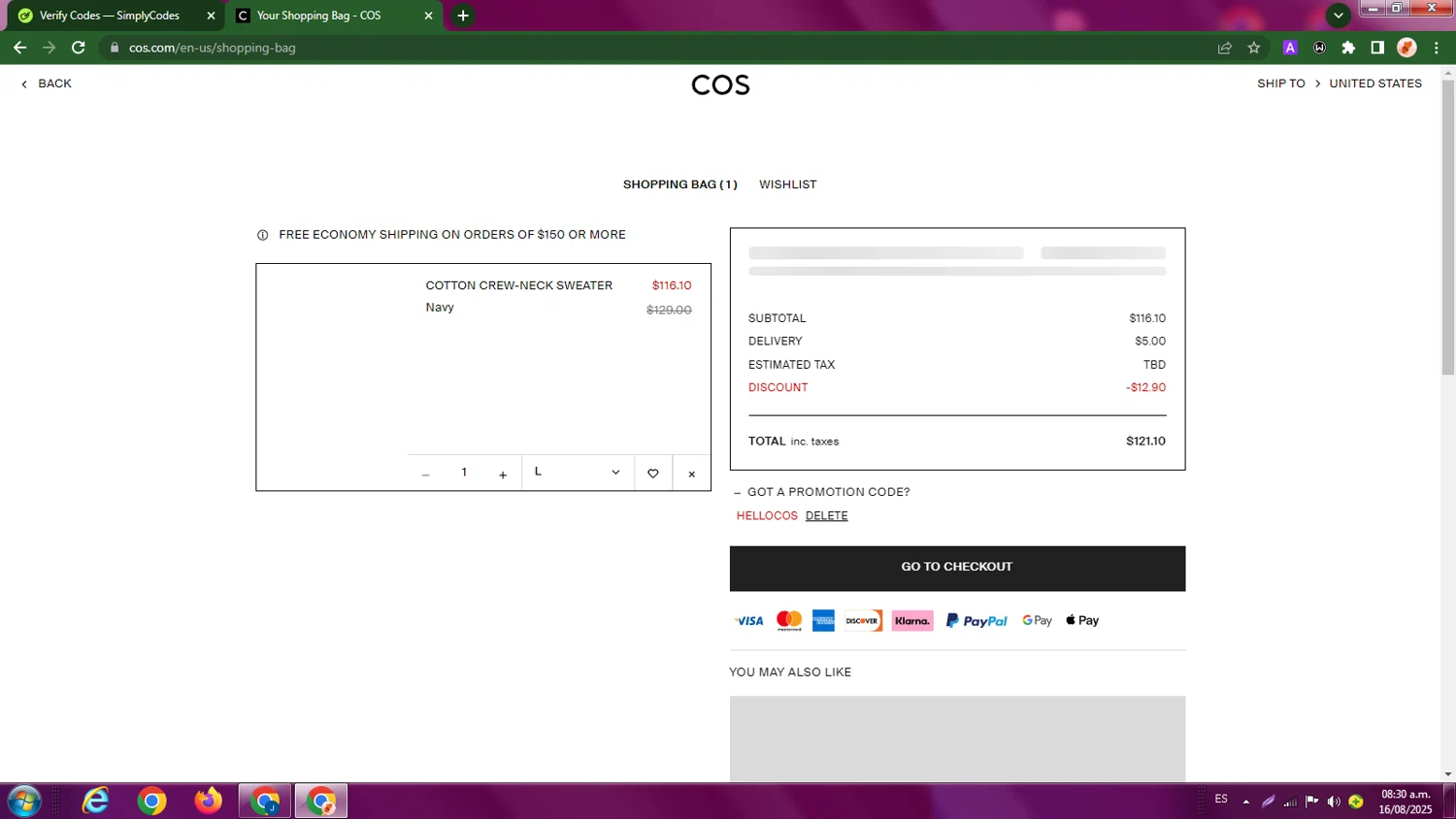Viewport: 1456px width, 819px height.
Task: Open Cotton Crew-Neck Sweater product link
Action: (519, 285)
